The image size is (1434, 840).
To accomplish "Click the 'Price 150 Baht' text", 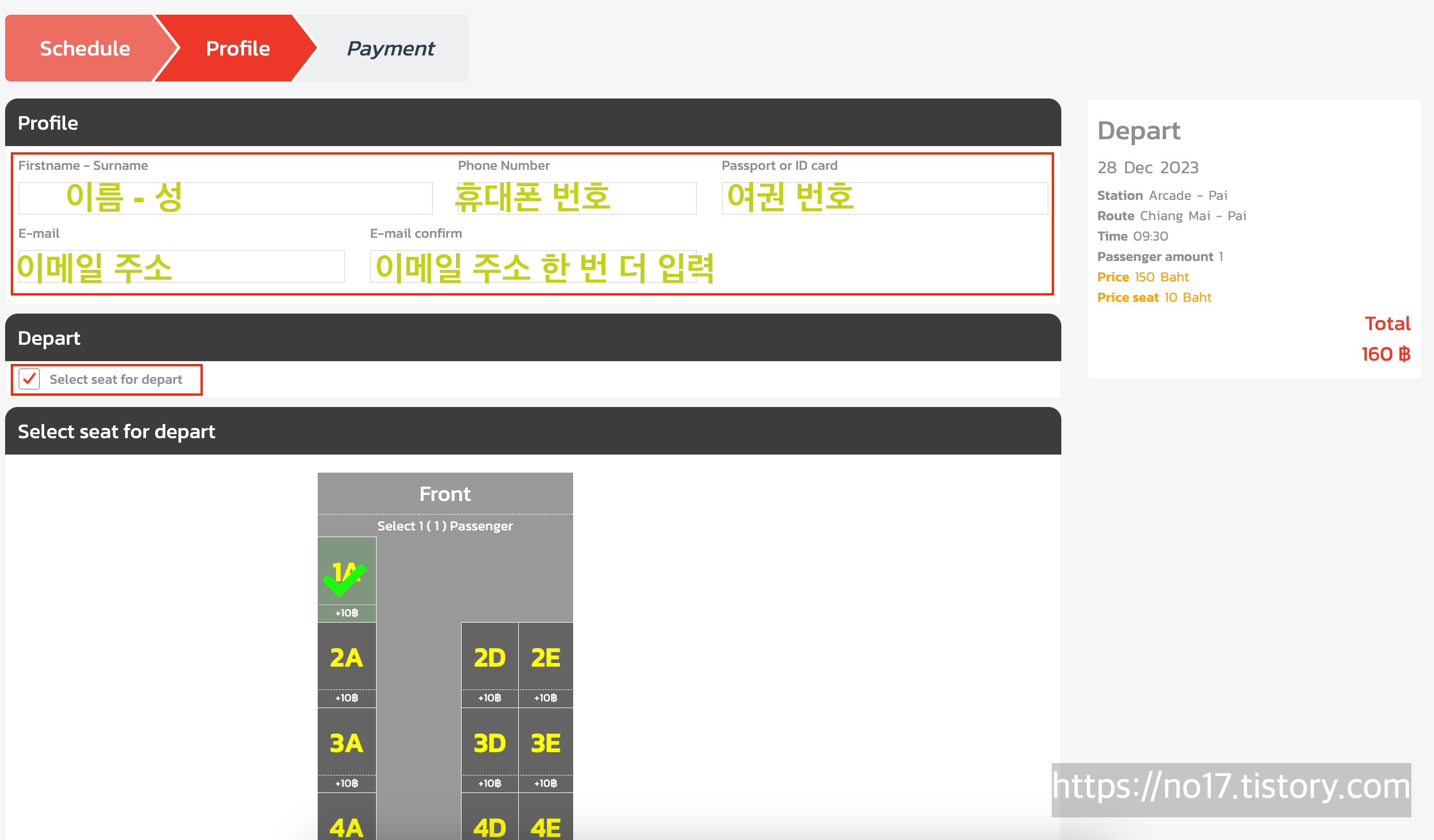I will (1143, 277).
